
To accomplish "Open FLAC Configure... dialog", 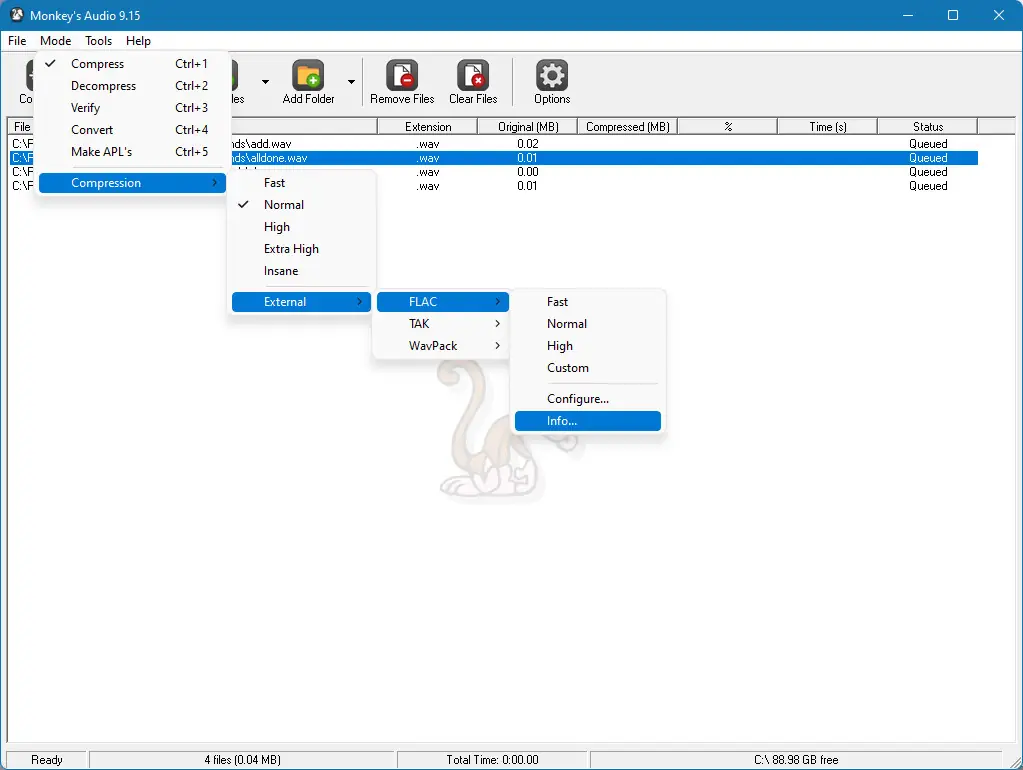I will [x=588, y=399].
